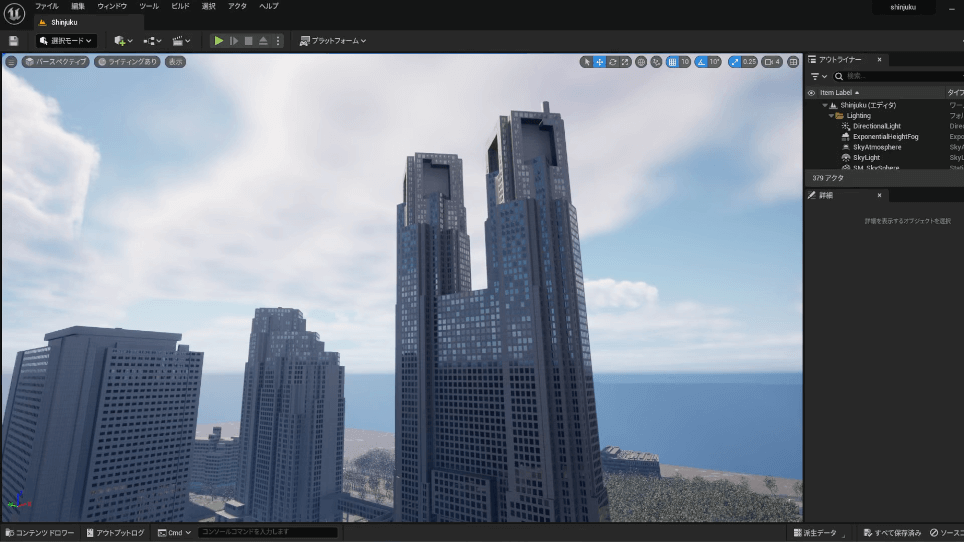
Task: Open the 選択モード mode dropdown
Action: coord(66,41)
